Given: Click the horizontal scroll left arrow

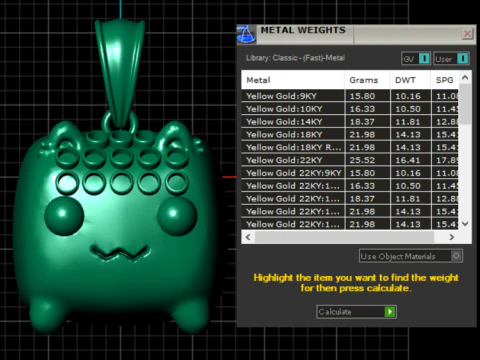Looking at the screenshot, I should 248,237.
